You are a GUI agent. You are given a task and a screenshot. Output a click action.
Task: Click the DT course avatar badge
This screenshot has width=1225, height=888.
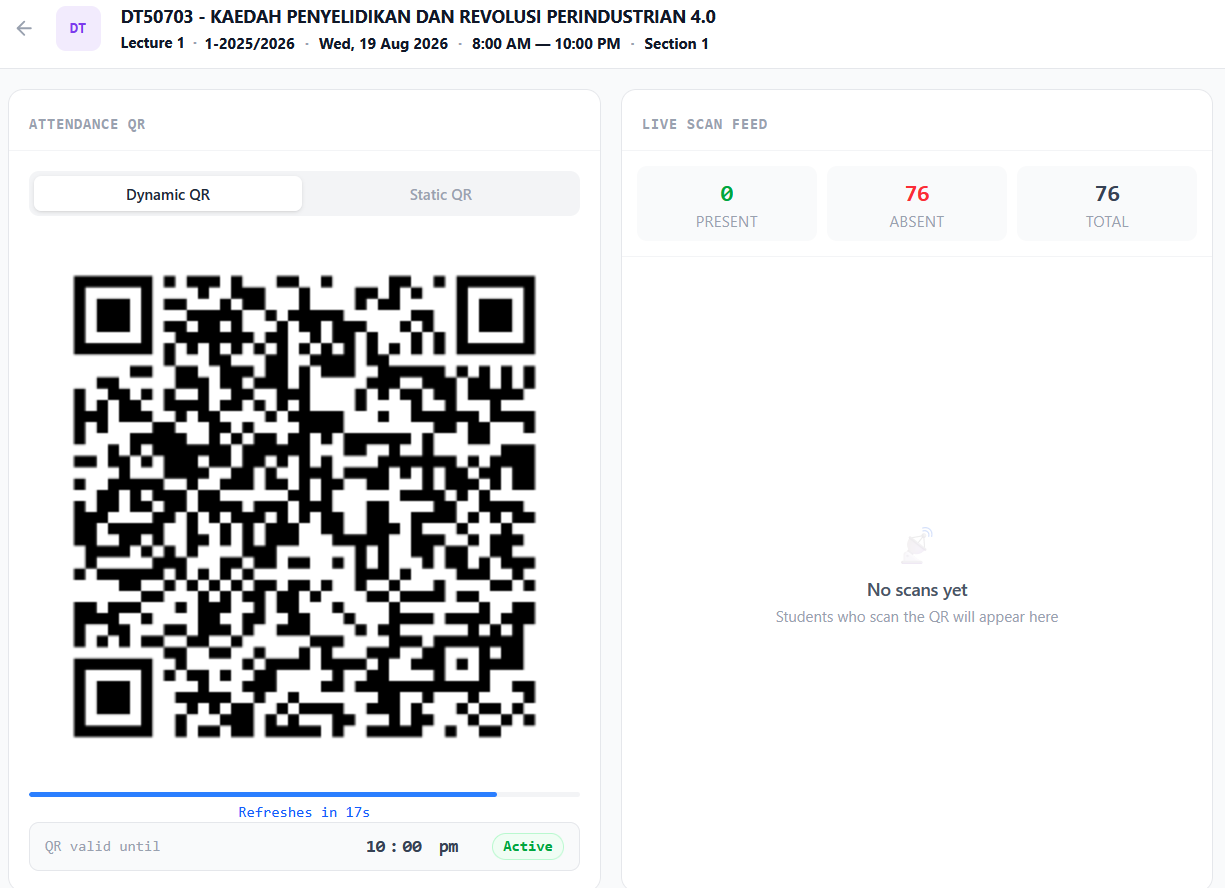click(78, 28)
